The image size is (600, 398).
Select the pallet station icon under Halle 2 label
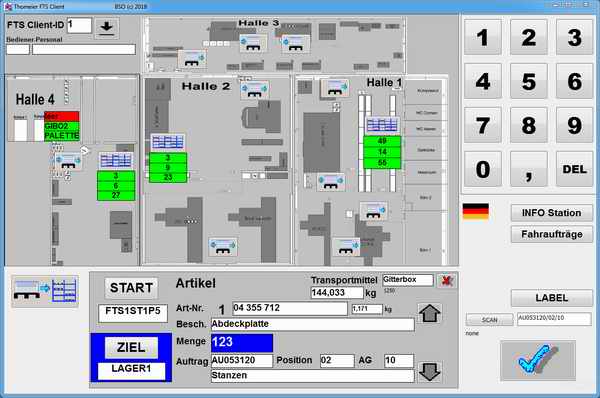[x=254, y=90]
